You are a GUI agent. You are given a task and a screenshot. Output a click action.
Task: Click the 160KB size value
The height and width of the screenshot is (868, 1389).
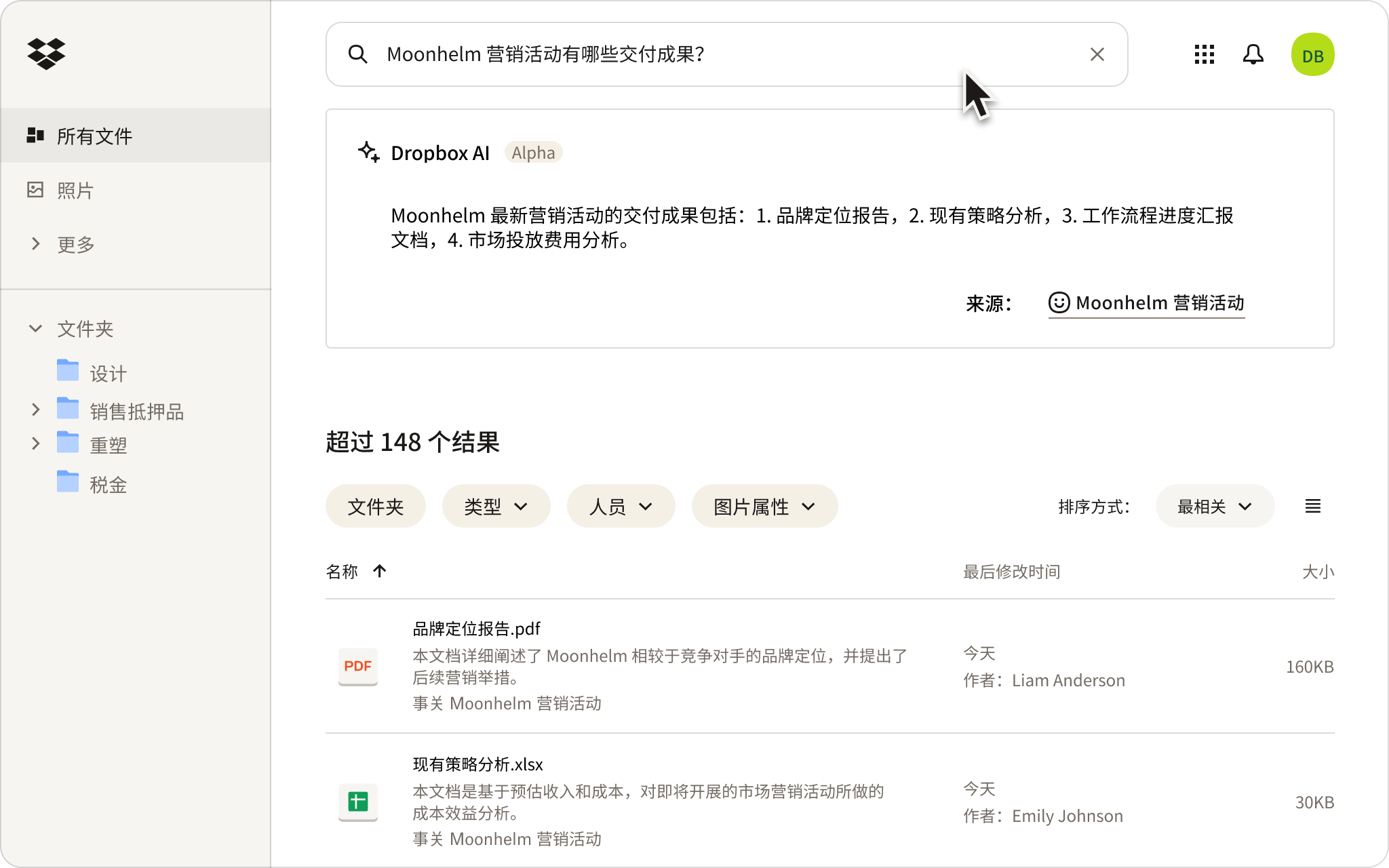coord(1310,667)
